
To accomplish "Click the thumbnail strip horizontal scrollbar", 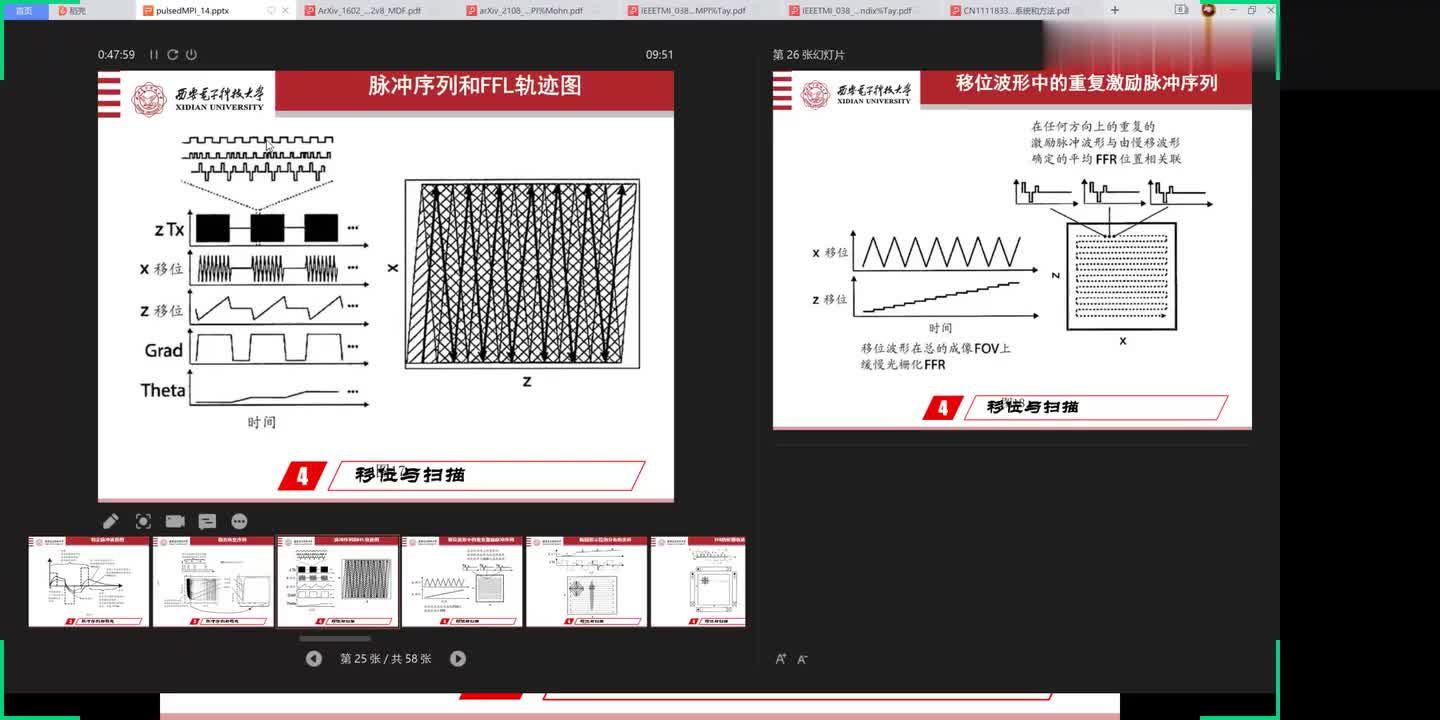I will click(x=334, y=638).
